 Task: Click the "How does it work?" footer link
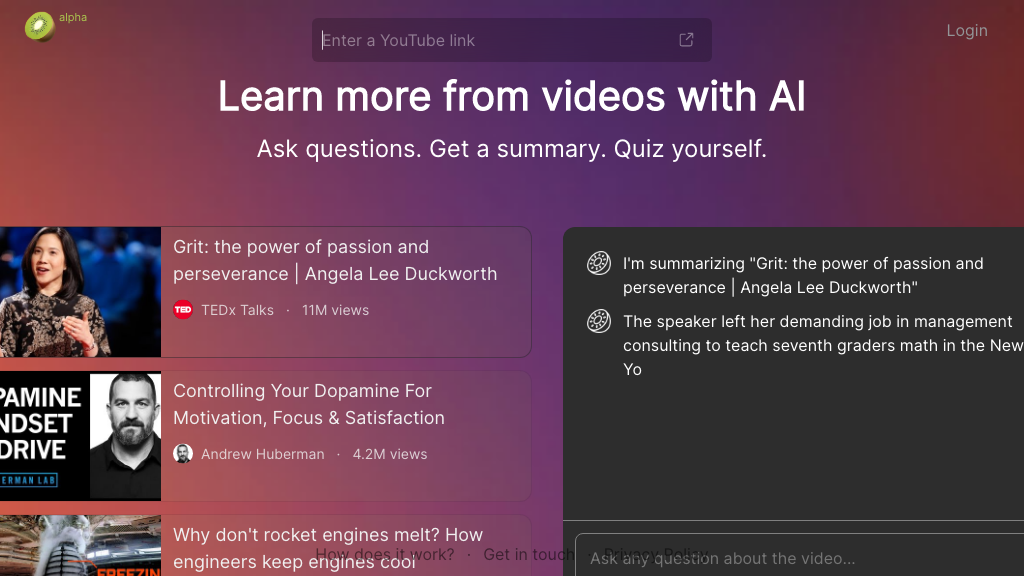[x=384, y=554]
